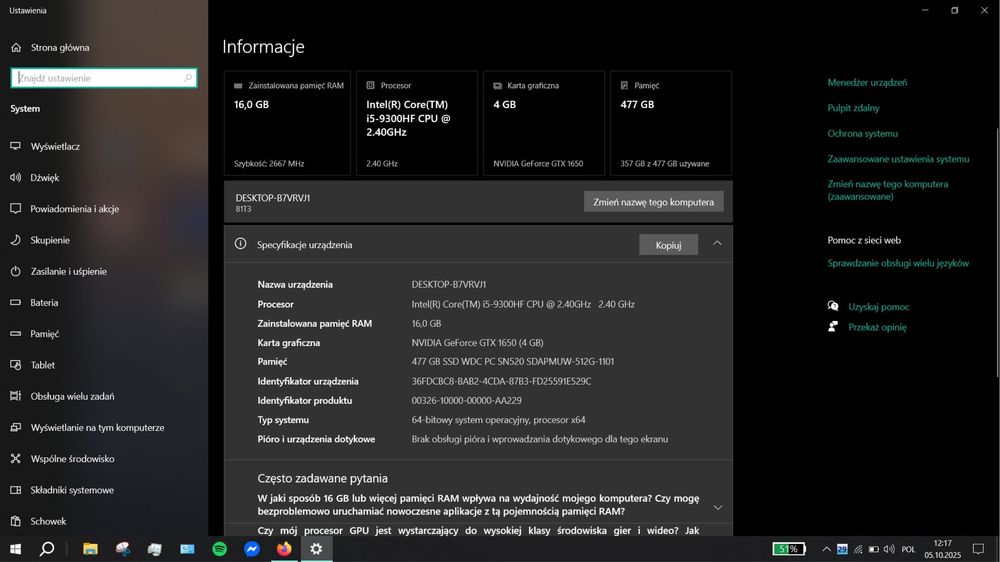Viewport: 1000px width, 562px height.
Task: Click Uzyskaj pomoc link
Action: pyautogui.click(x=878, y=307)
